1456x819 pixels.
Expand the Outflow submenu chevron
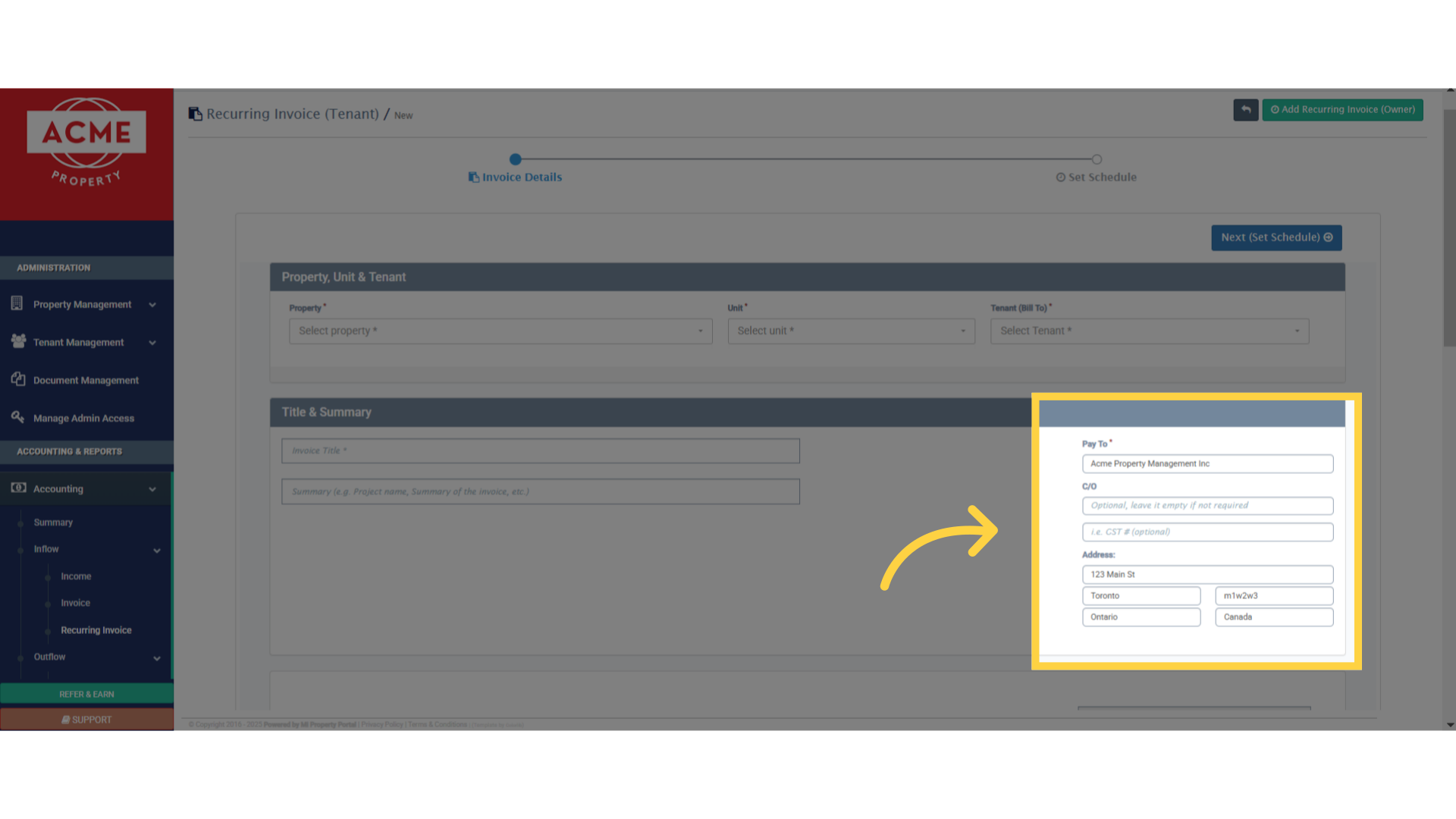tap(157, 658)
